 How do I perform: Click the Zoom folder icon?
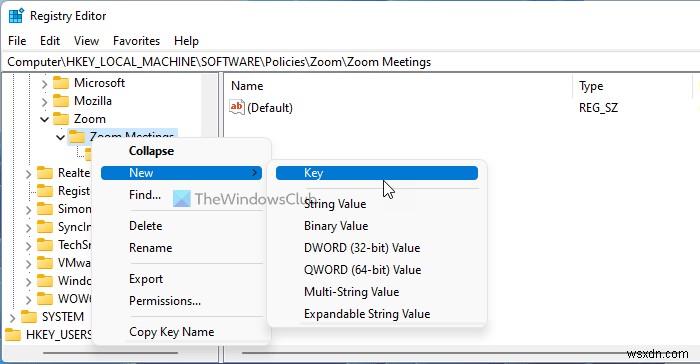[61, 119]
